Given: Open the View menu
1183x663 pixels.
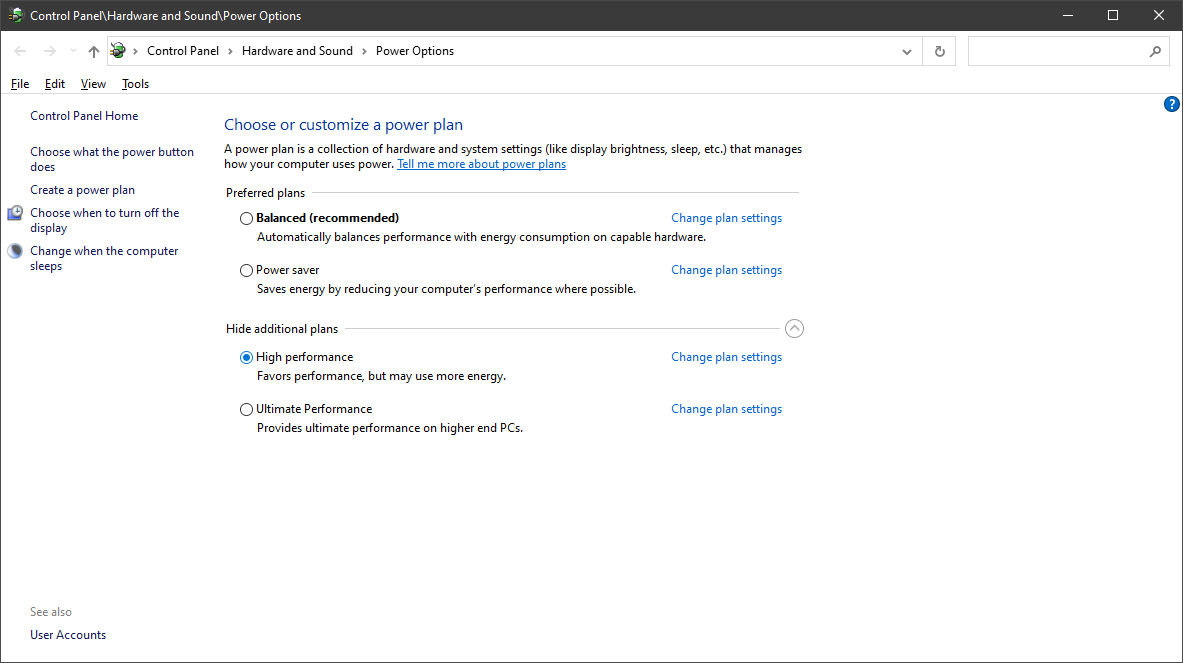Looking at the screenshot, I should click(92, 83).
